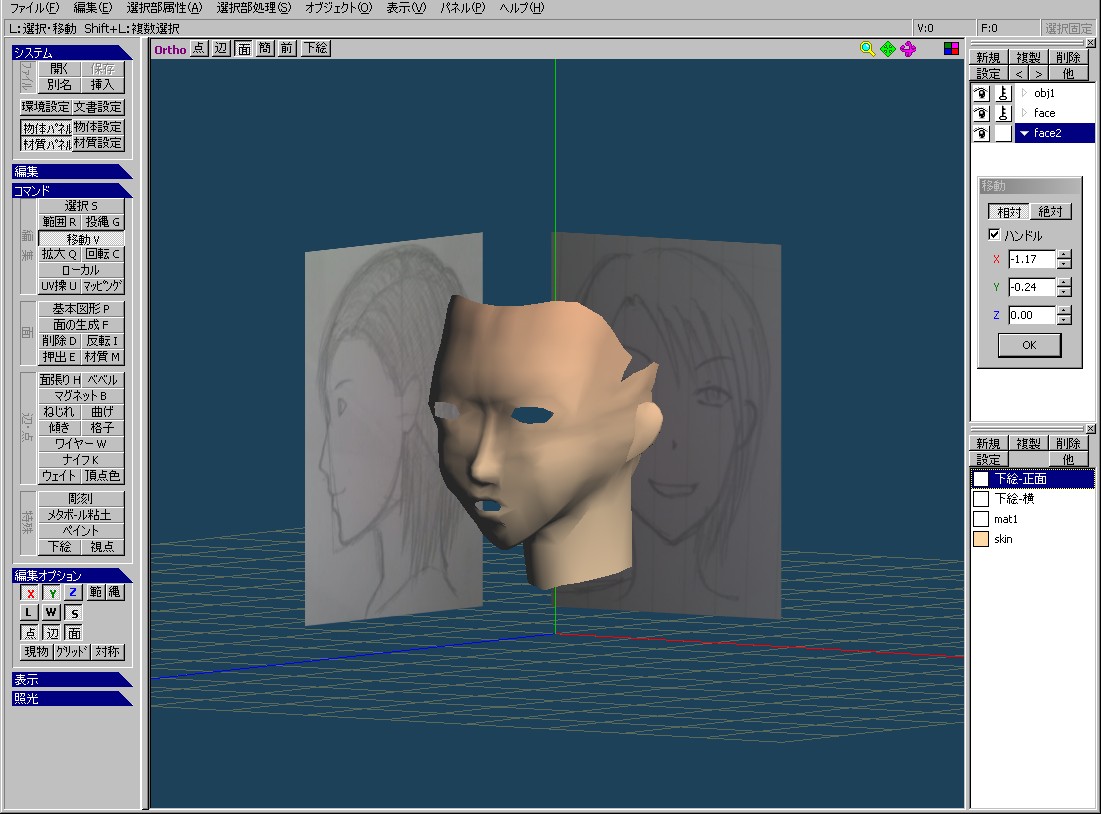Click the 環境設定 preferences button

[46, 107]
